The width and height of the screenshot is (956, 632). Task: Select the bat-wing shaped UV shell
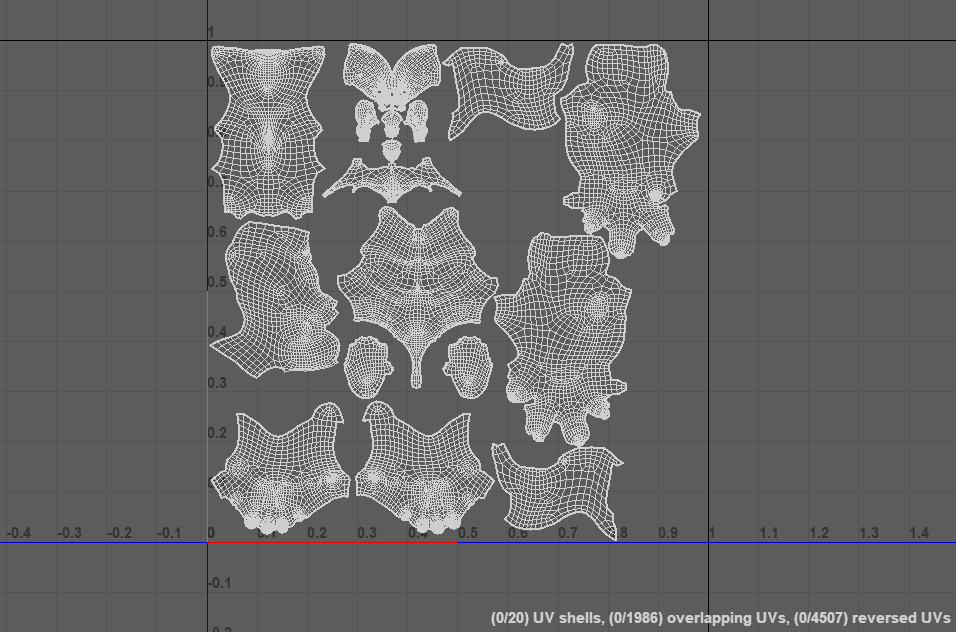391,181
